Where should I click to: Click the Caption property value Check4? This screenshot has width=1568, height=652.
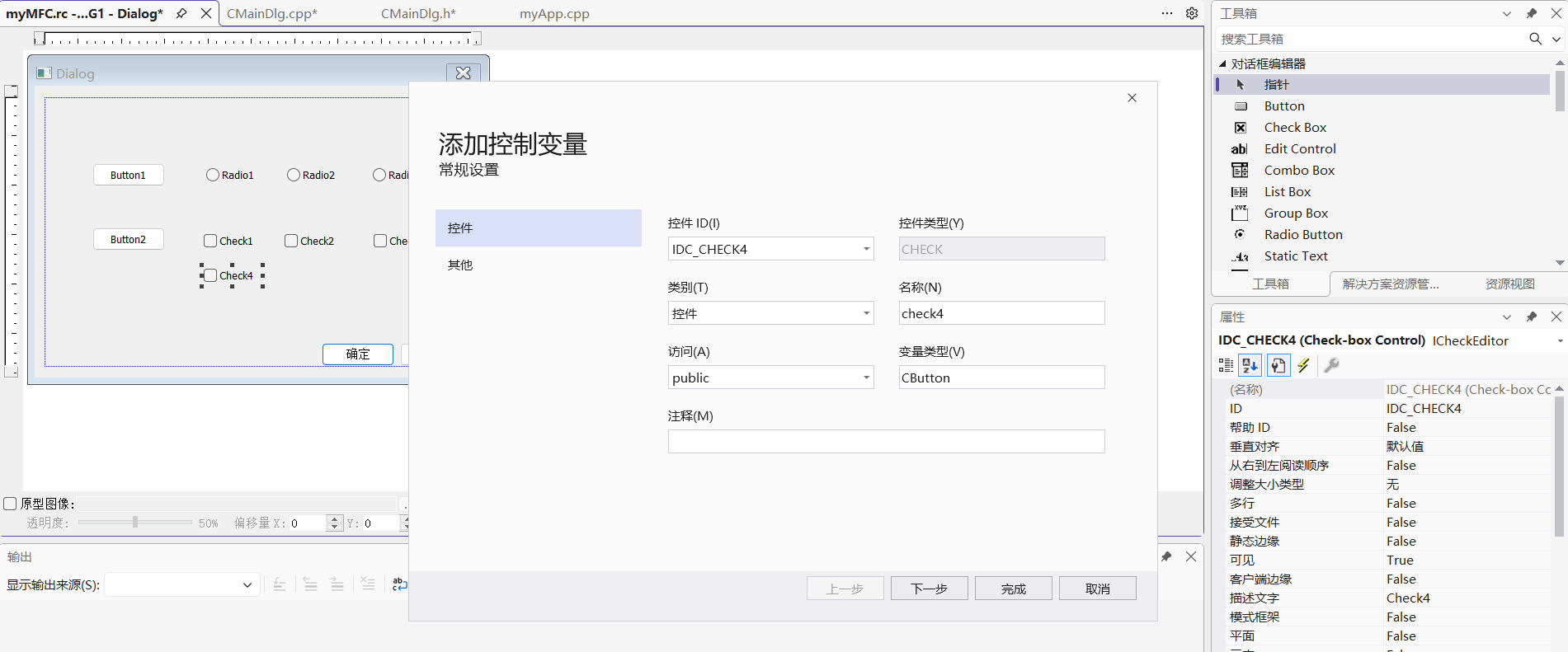pos(1466,598)
